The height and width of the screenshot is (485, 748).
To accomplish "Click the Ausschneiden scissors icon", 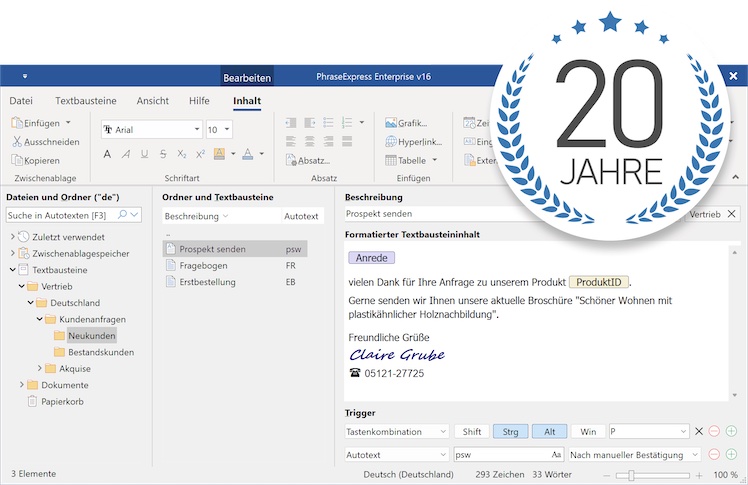I will (17, 142).
